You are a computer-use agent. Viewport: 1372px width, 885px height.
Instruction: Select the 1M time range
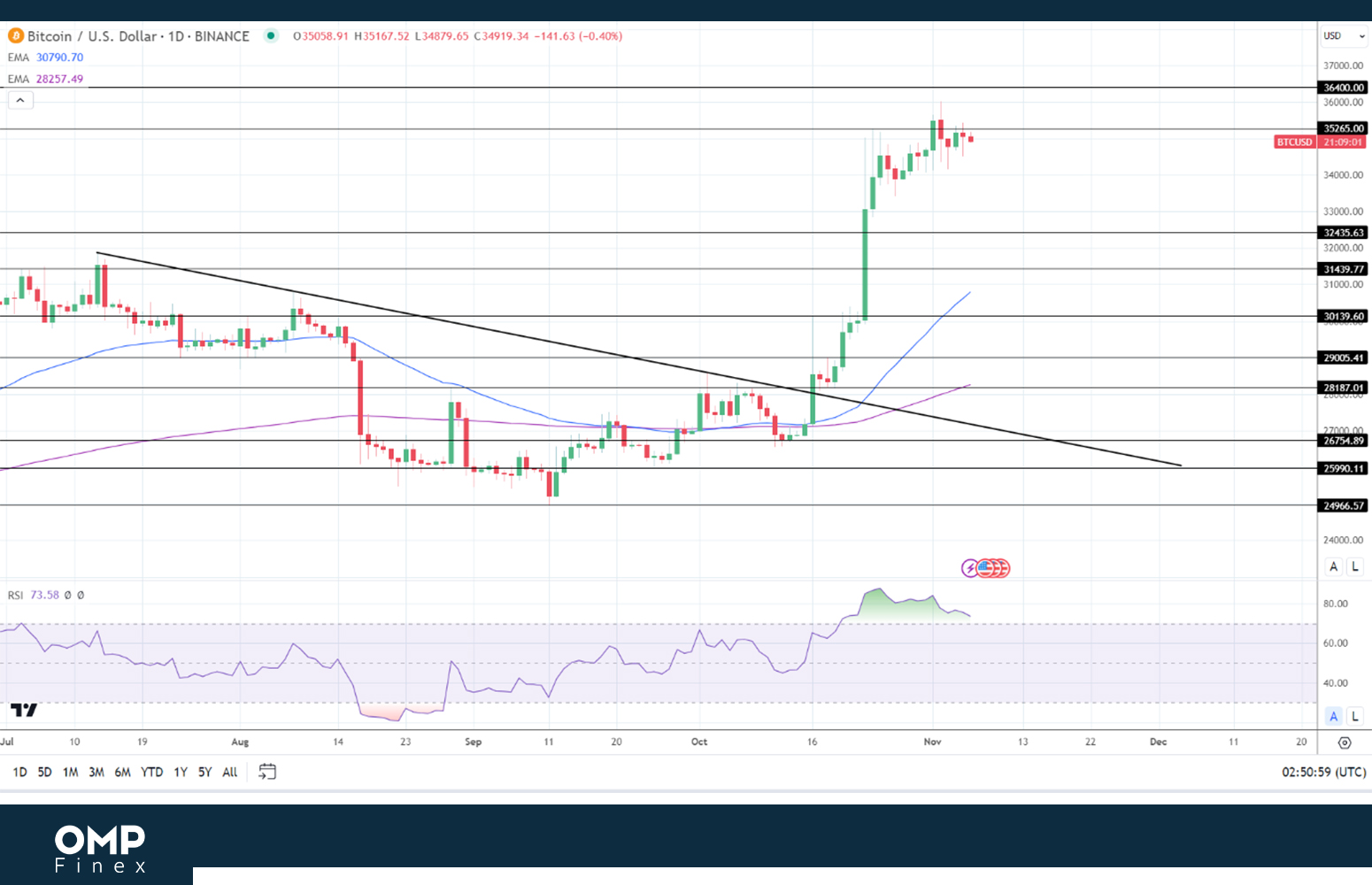(x=71, y=773)
